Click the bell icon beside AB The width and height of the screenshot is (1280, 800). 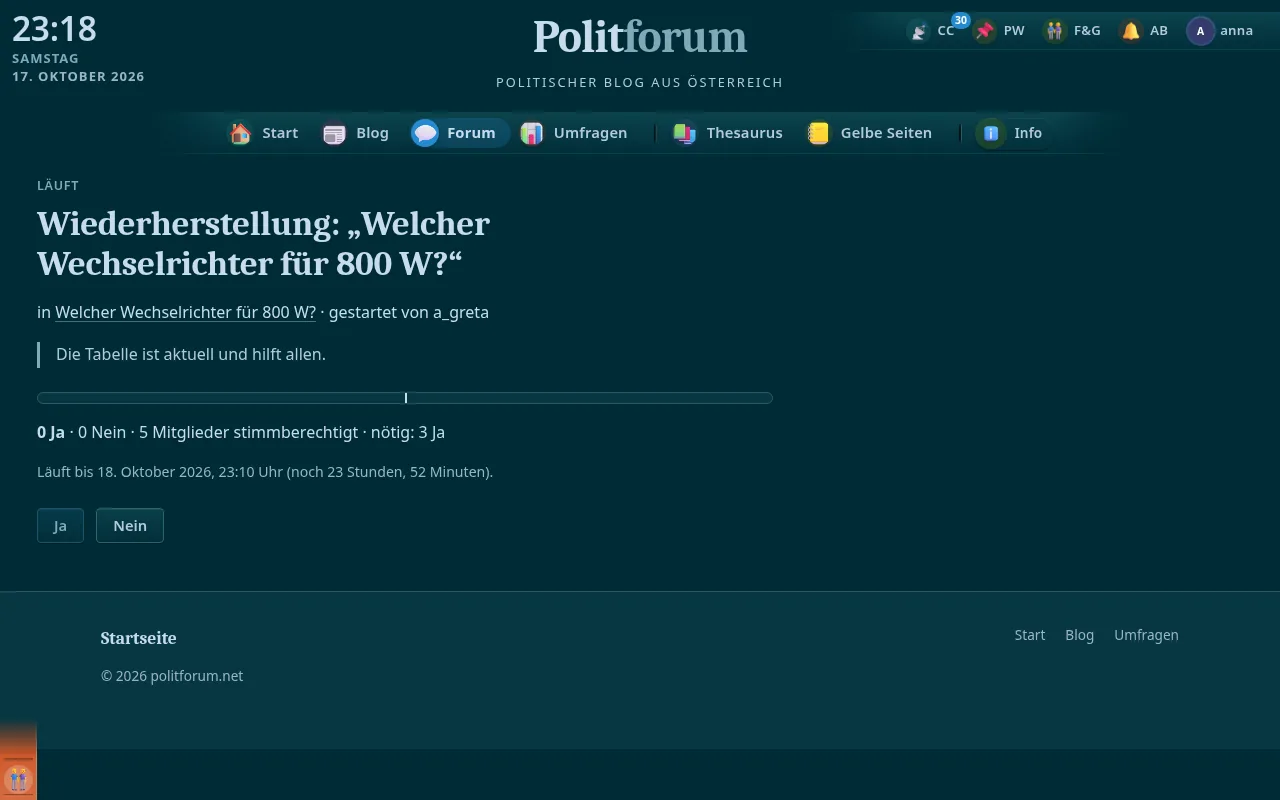(1131, 31)
